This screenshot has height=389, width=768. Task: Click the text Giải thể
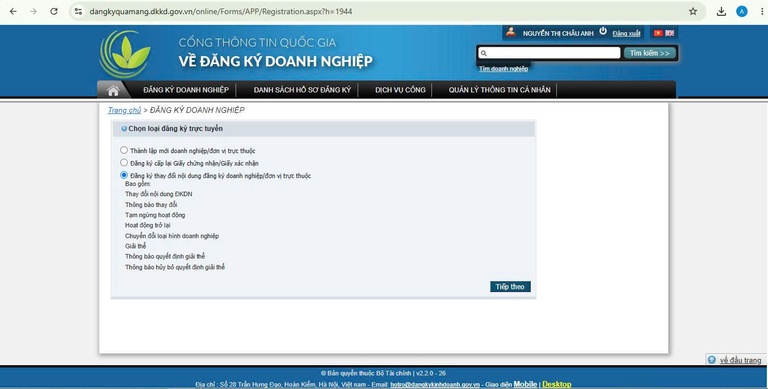click(135, 246)
